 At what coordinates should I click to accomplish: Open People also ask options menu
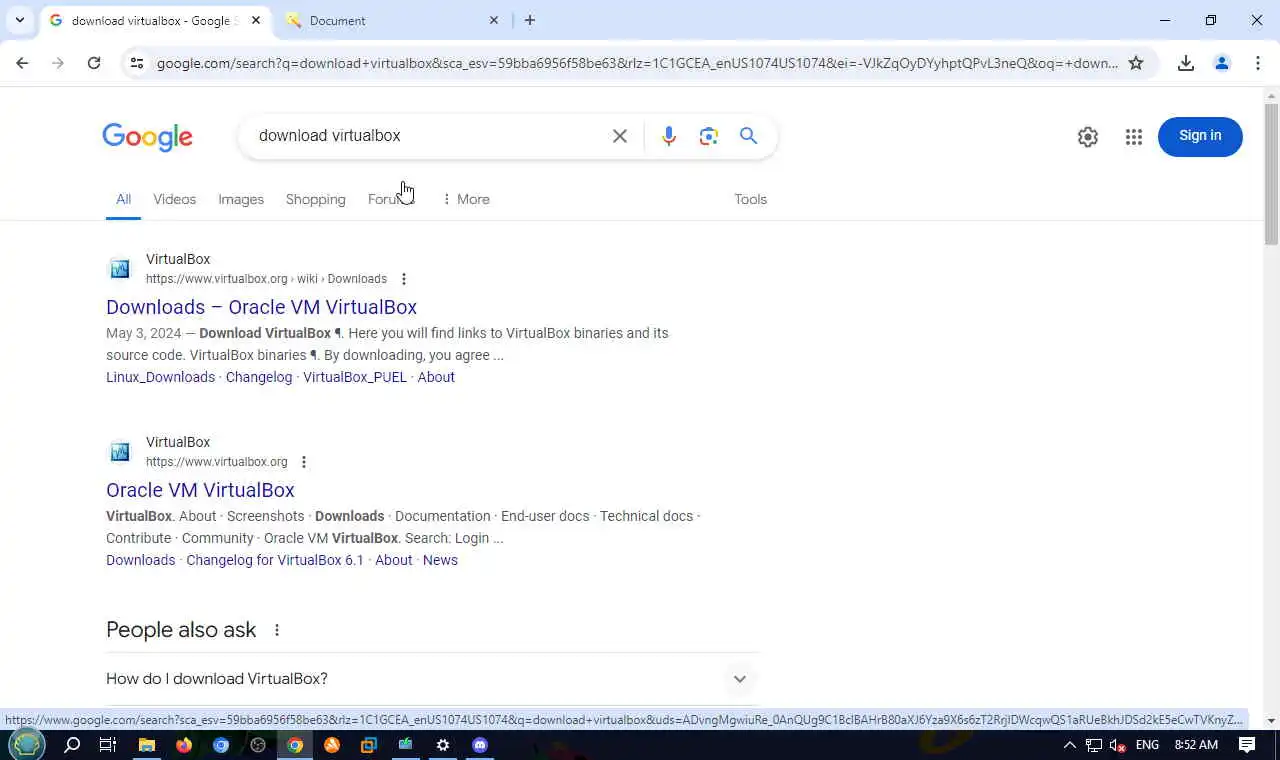[x=277, y=630]
